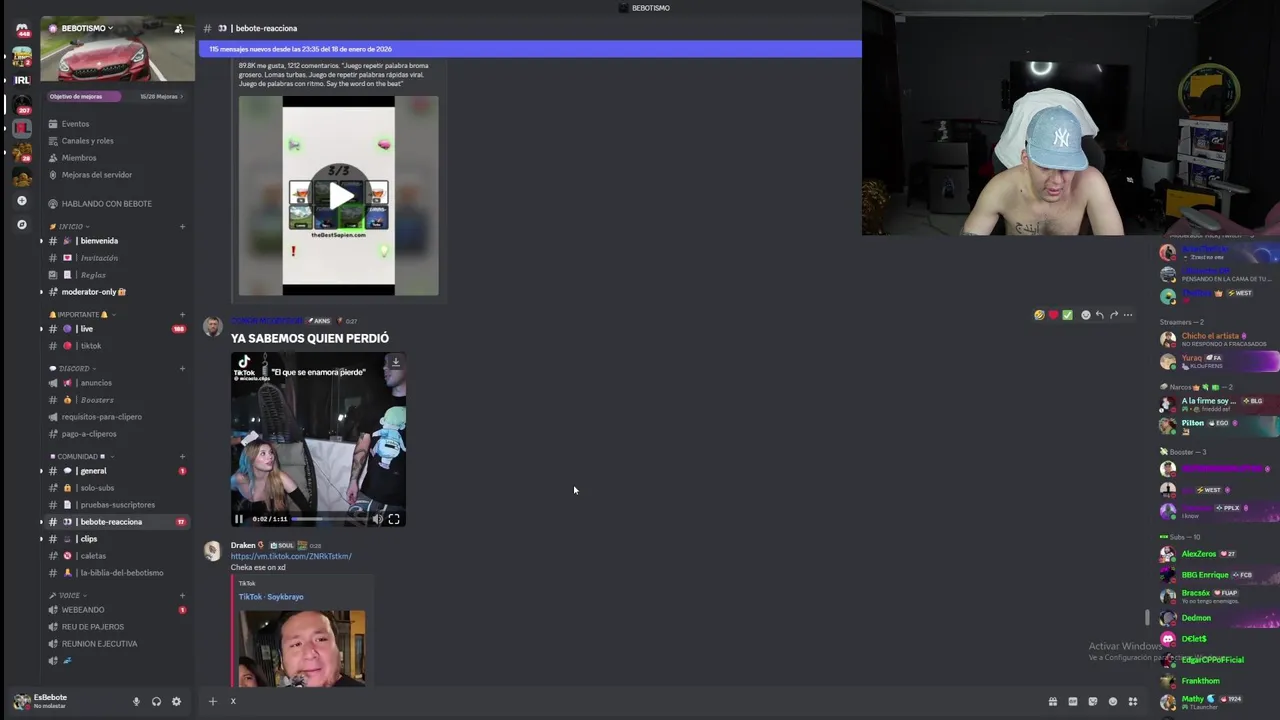This screenshot has height=720, width=1280.
Task: Click EsBebote user profile panel
Action: pos(67,701)
